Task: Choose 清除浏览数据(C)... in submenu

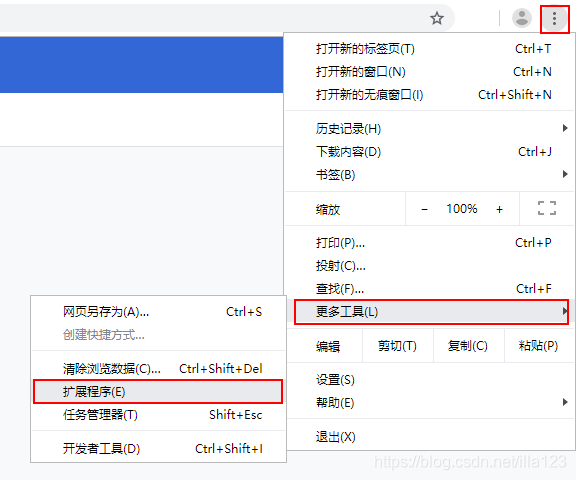Action: click(158, 369)
